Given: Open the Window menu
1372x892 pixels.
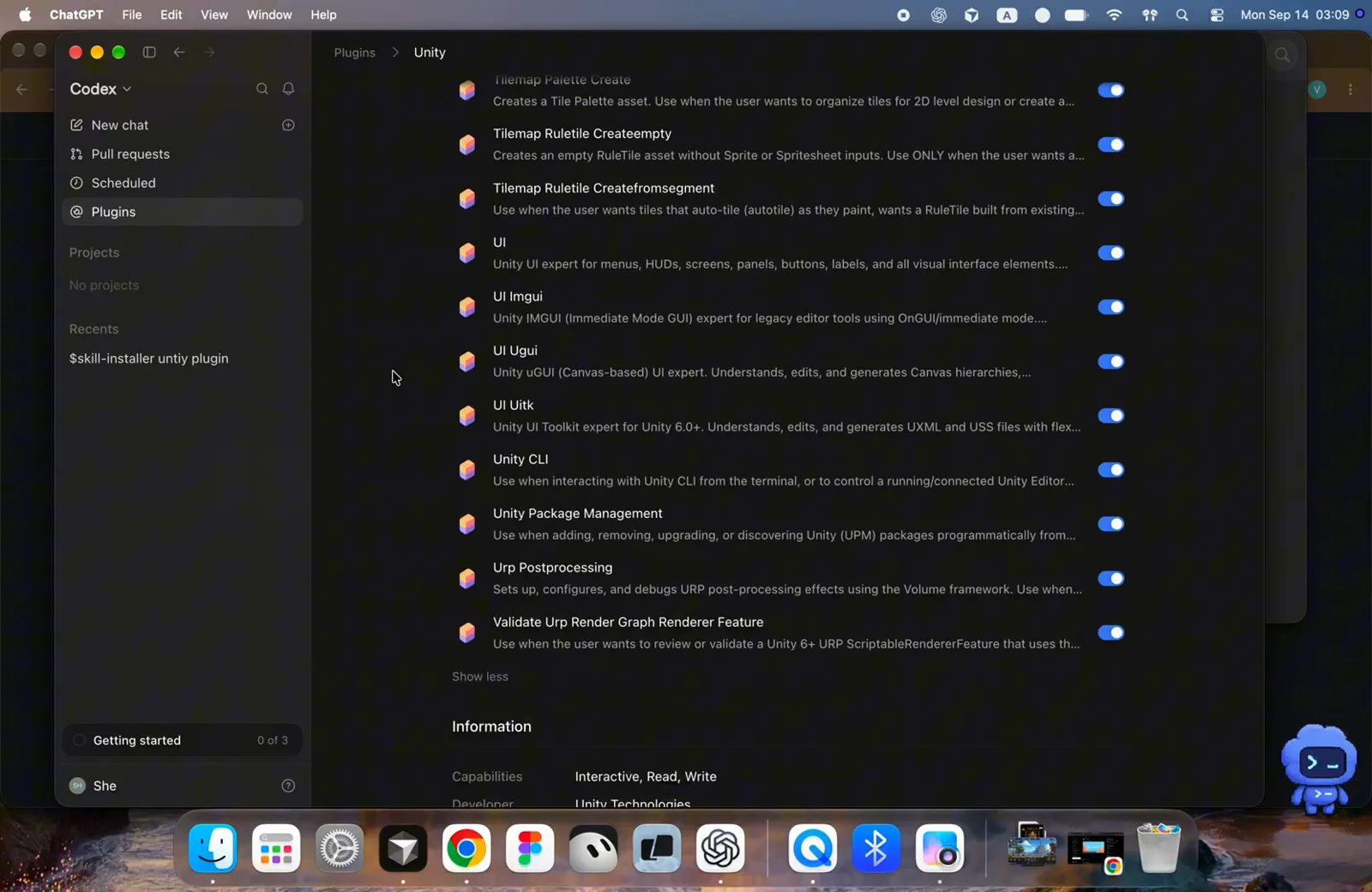Looking at the screenshot, I should pyautogui.click(x=269, y=15).
